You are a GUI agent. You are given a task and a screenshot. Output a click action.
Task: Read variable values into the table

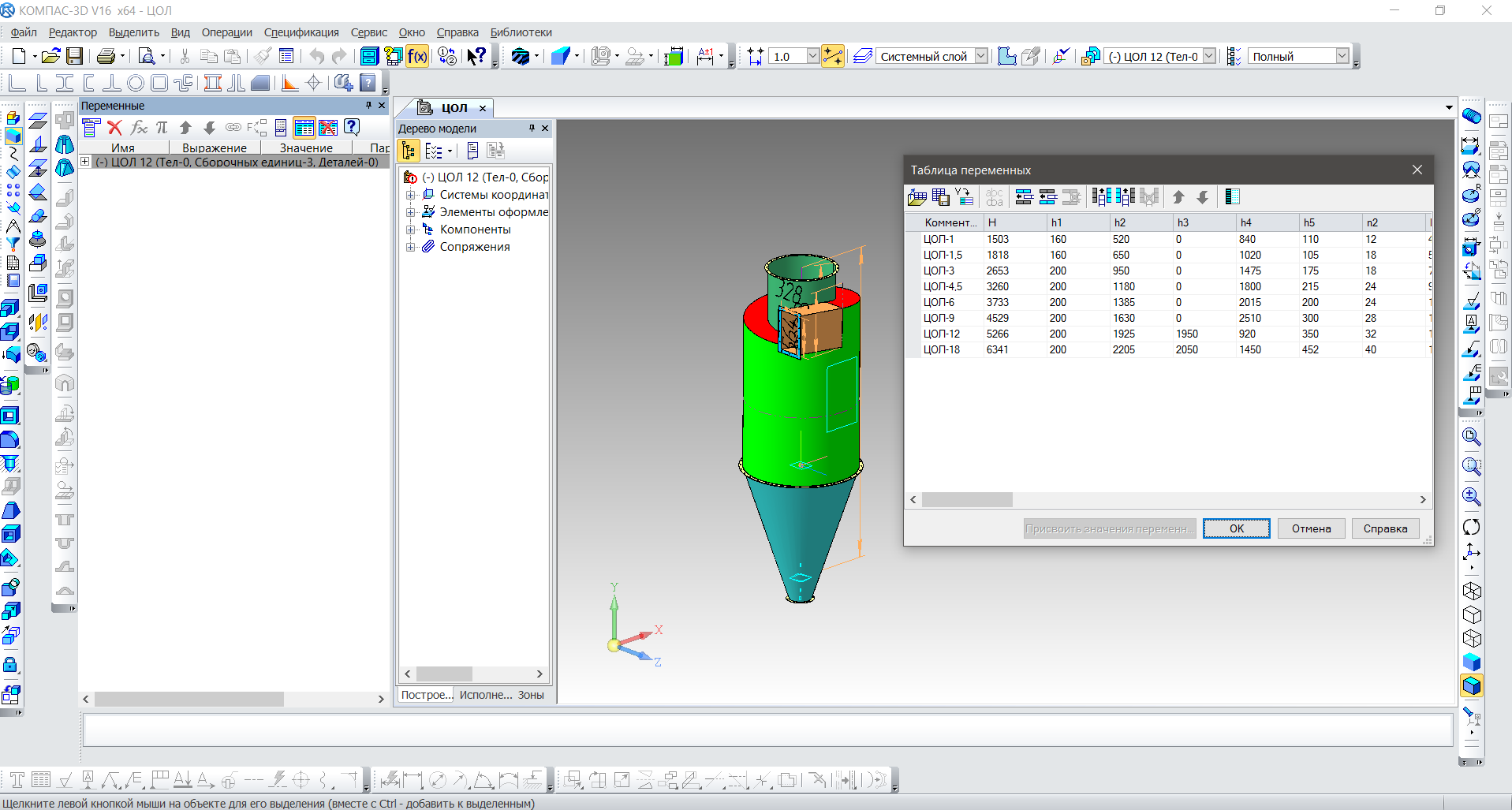pyautogui.click(x=965, y=197)
